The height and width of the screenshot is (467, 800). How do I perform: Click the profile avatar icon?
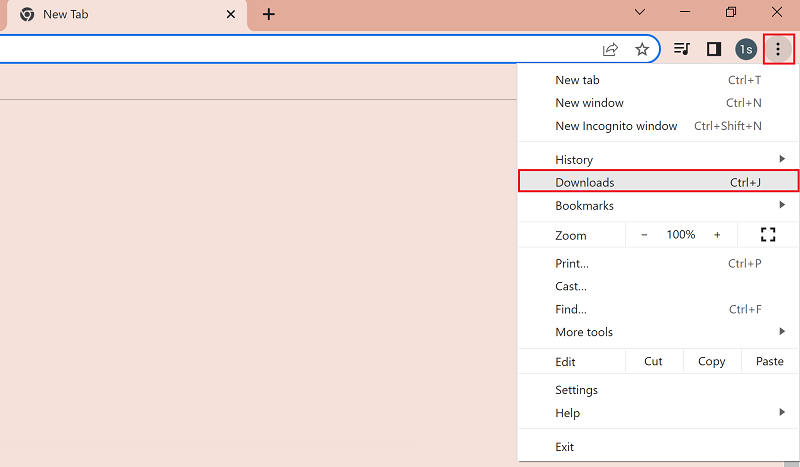point(746,50)
